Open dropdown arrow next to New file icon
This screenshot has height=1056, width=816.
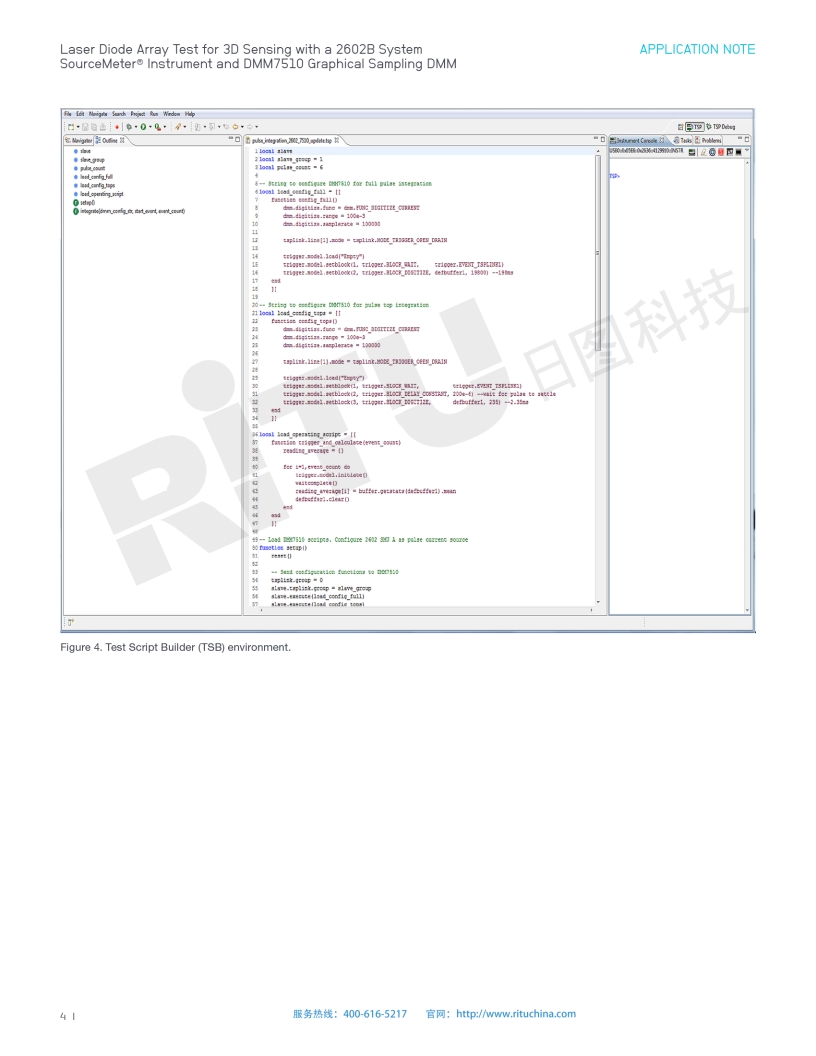point(76,126)
